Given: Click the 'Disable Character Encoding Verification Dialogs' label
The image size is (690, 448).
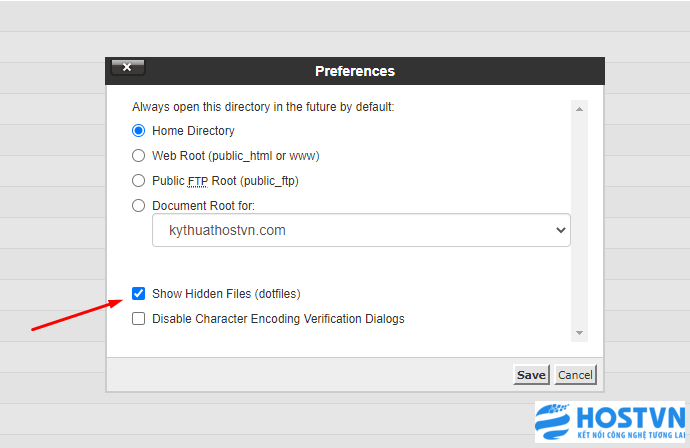Looking at the screenshot, I should (278, 319).
